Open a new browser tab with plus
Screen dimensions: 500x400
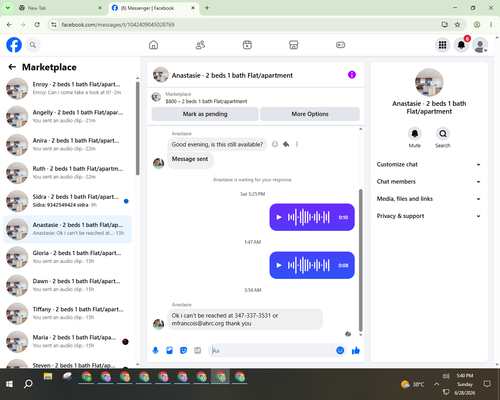pyautogui.click(x=207, y=8)
